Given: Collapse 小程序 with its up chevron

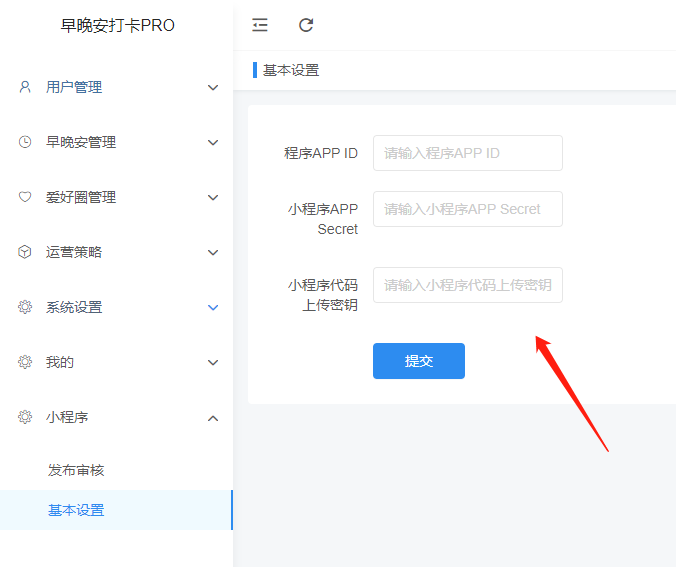Looking at the screenshot, I should [x=213, y=418].
